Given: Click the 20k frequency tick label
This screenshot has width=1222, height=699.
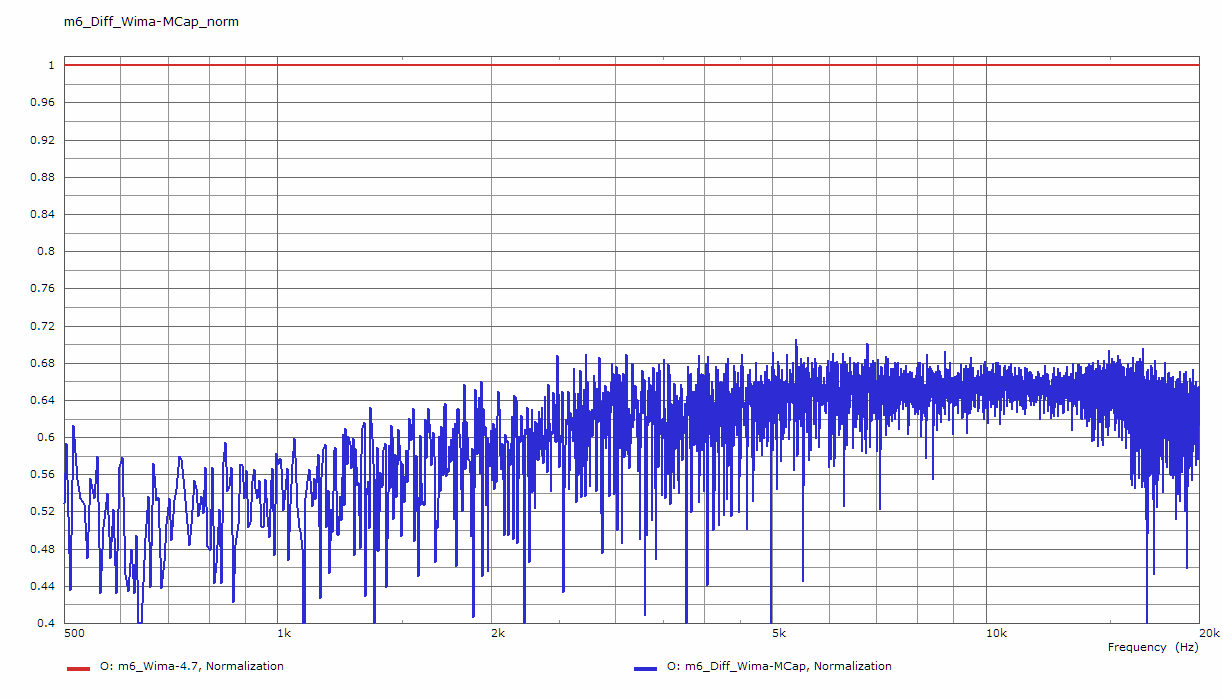Looking at the screenshot, I should [x=1207, y=634].
